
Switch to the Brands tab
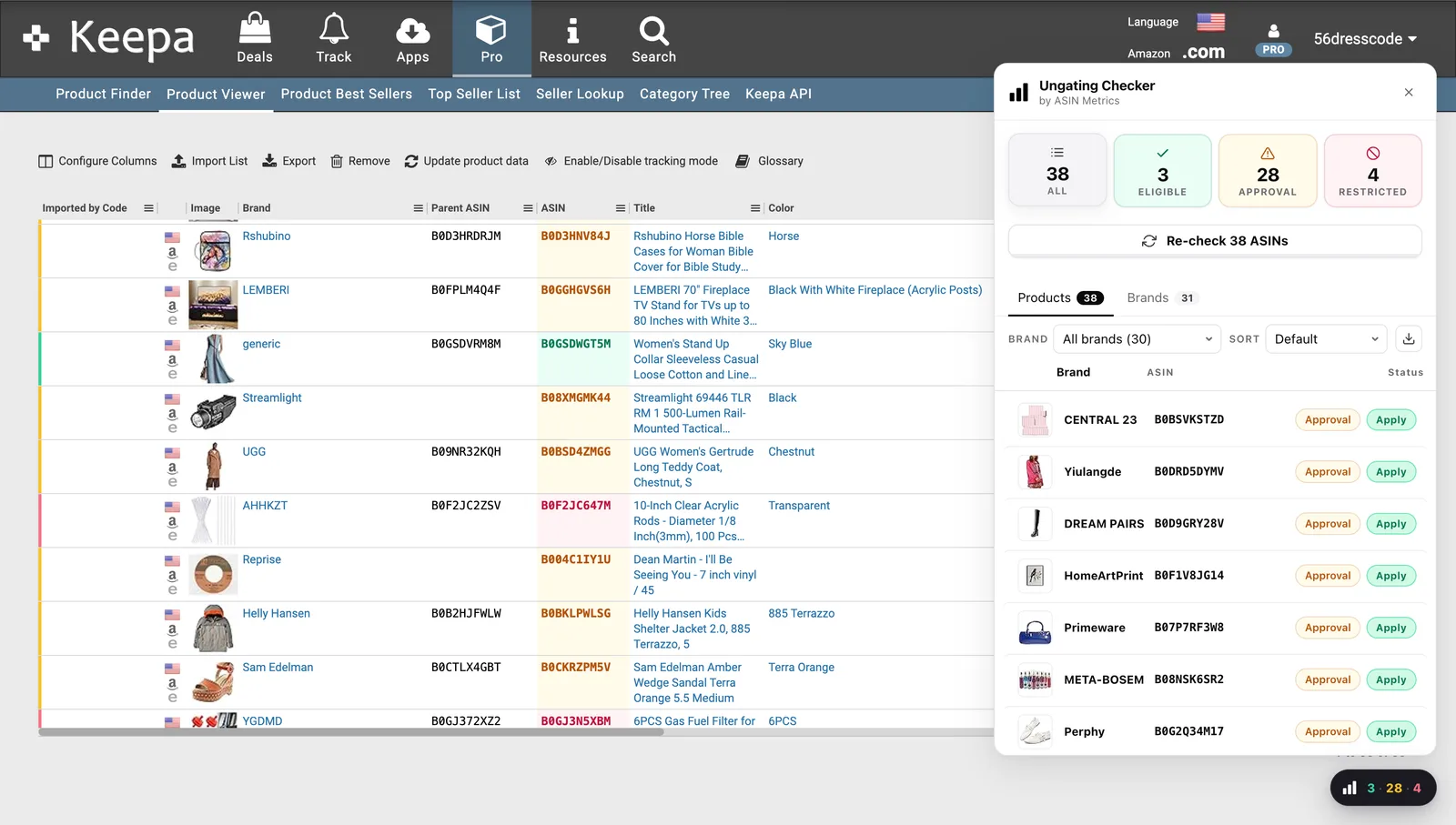[1162, 298]
